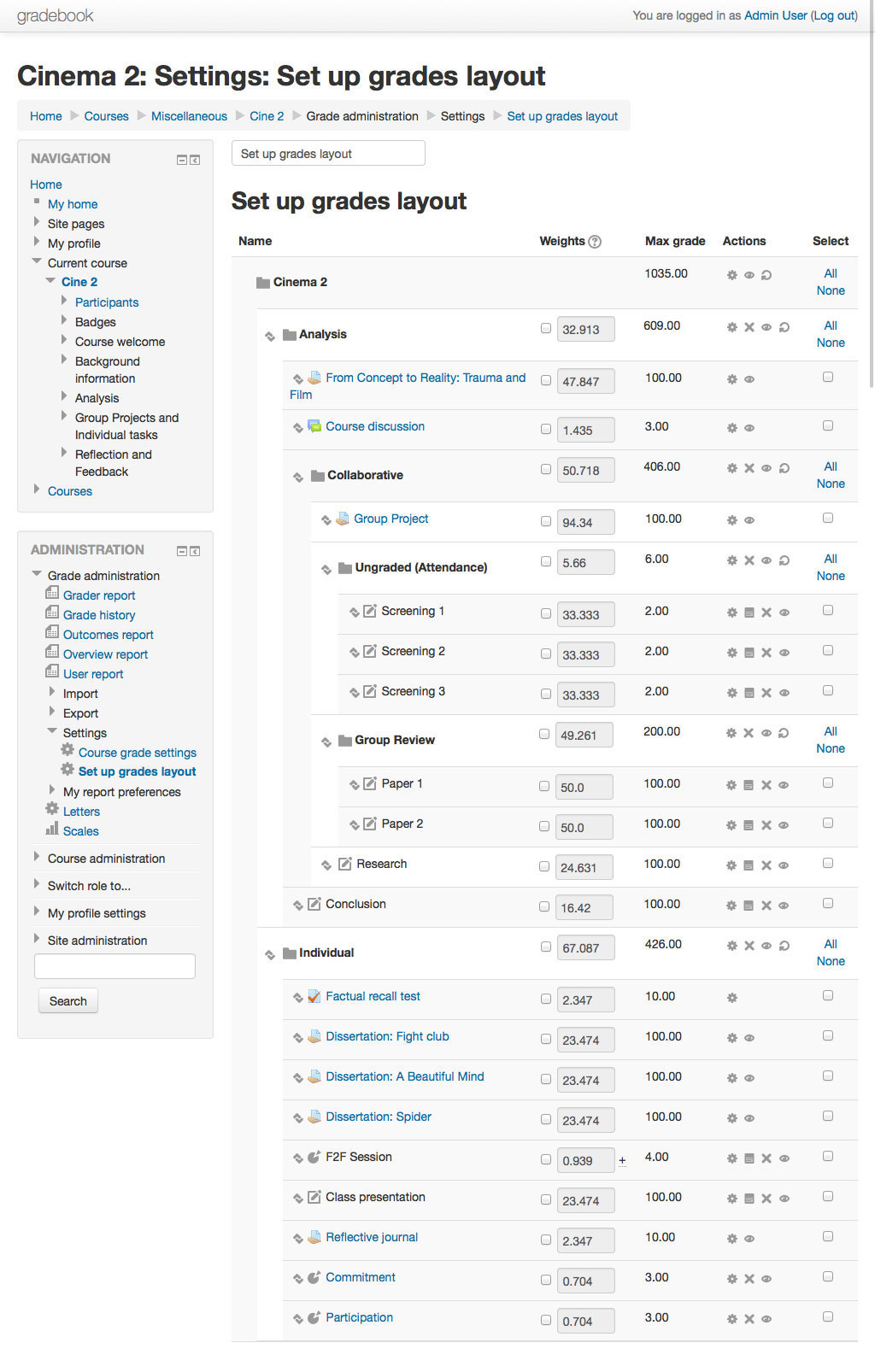Reset weights icon for Group Review
This screenshot has width=875, height=1372.
tap(784, 733)
